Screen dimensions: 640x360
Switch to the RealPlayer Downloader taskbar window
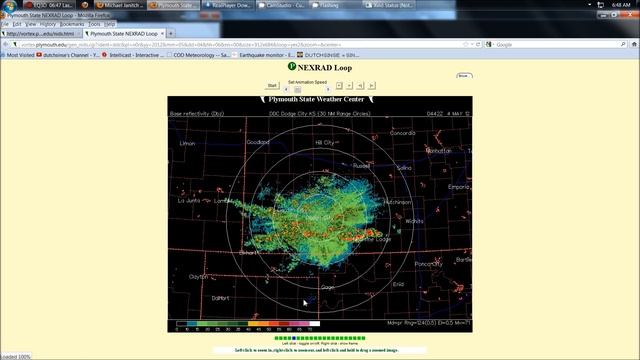(229, 5)
